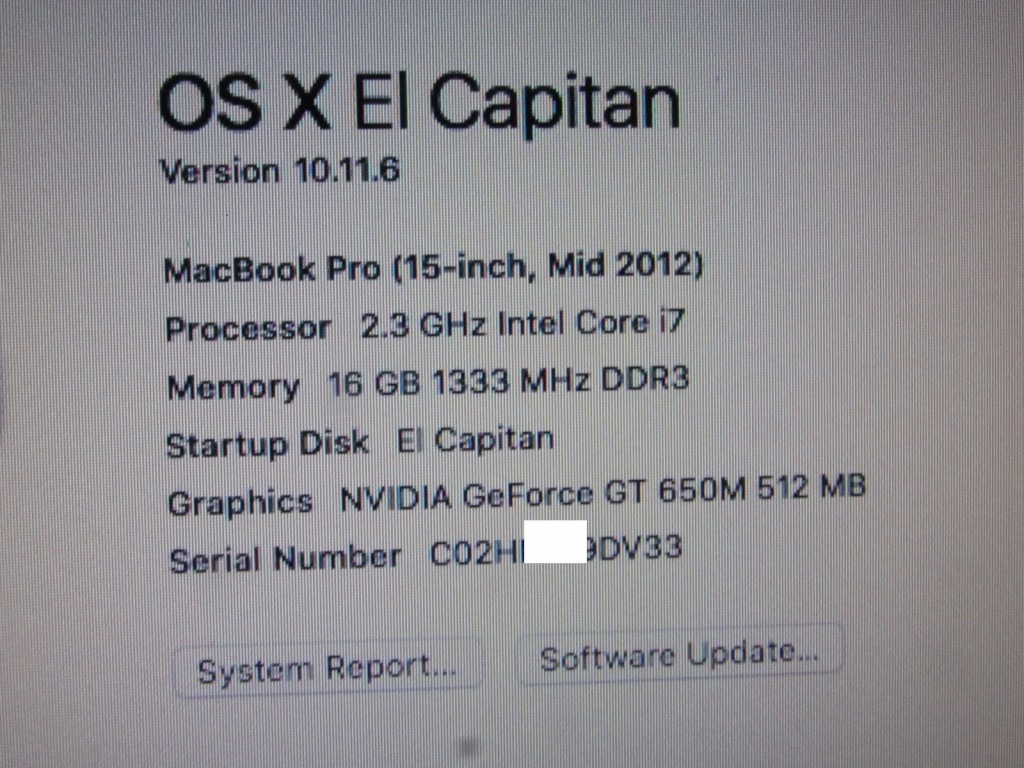Click the Memory label
Screen dimensions: 1024x768
(233, 388)
